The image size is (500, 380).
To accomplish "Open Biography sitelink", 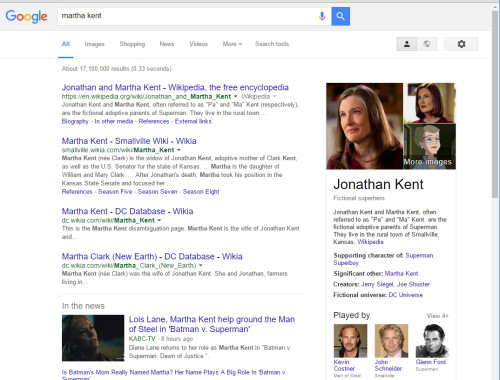I will pyautogui.click(x=75, y=121).
